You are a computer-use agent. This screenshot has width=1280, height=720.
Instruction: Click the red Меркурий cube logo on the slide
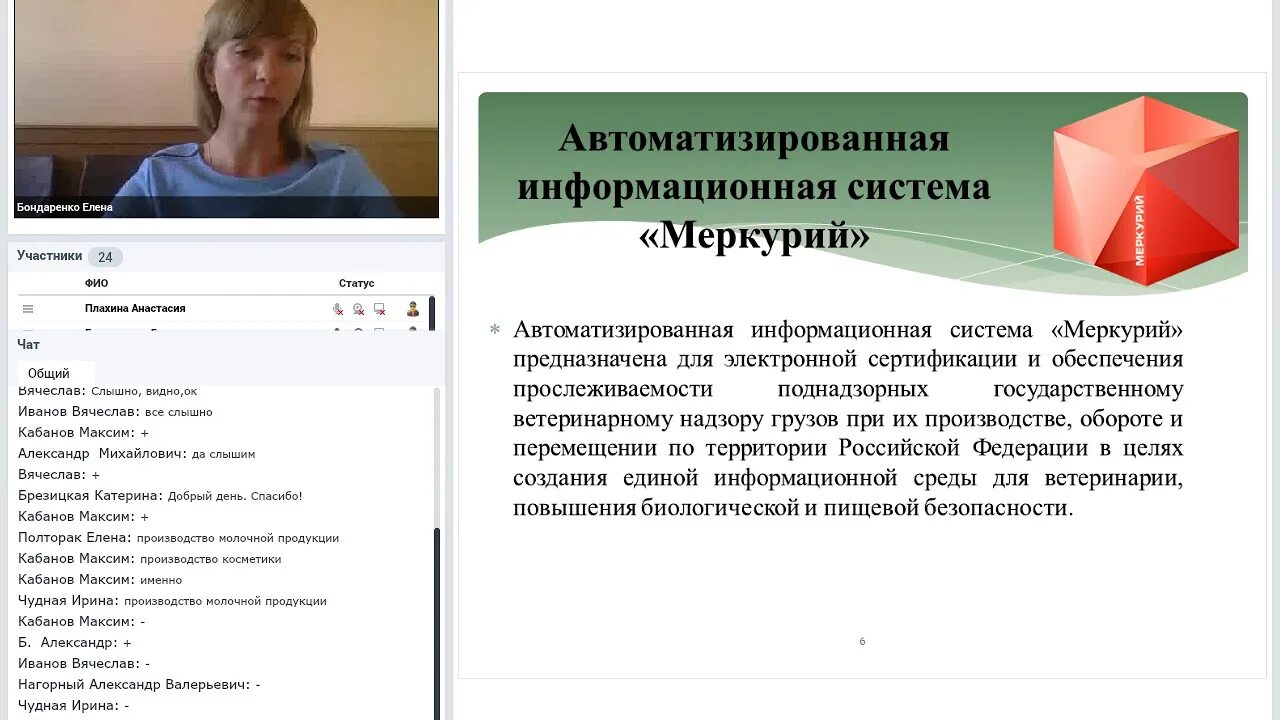[x=1146, y=190]
